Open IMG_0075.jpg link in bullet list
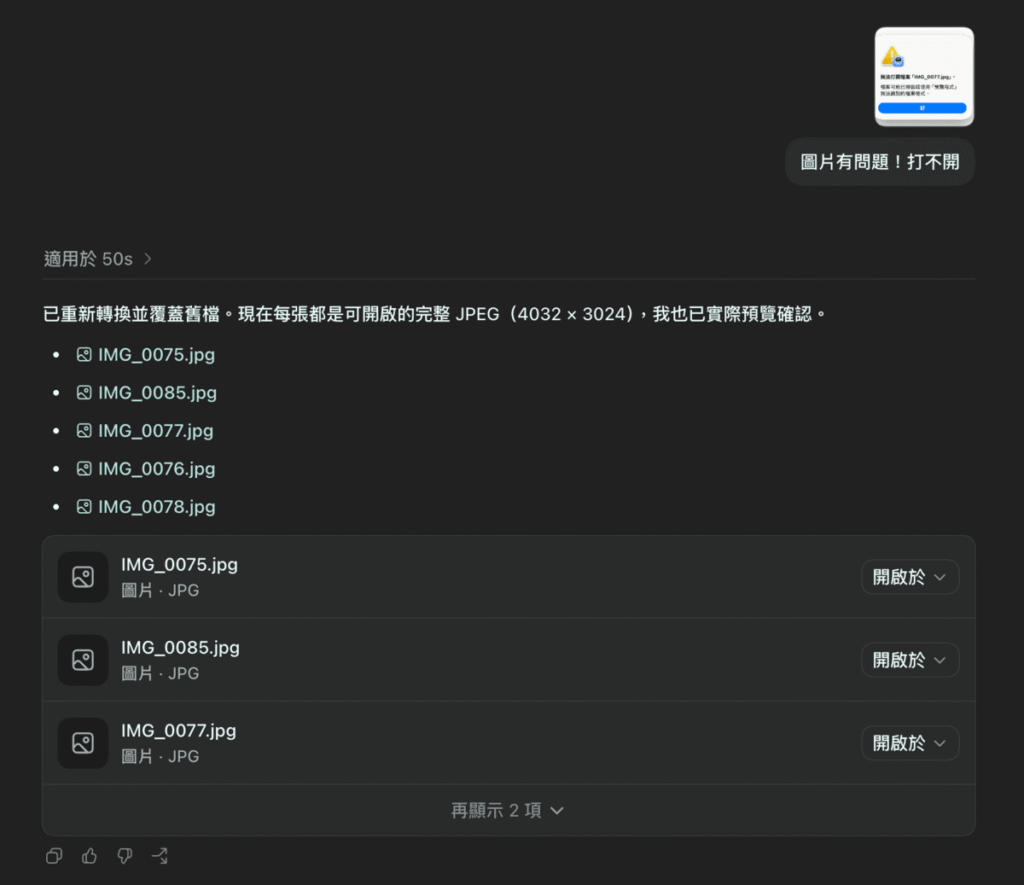This screenshot has height=885, width=1024. click(157, 355)
